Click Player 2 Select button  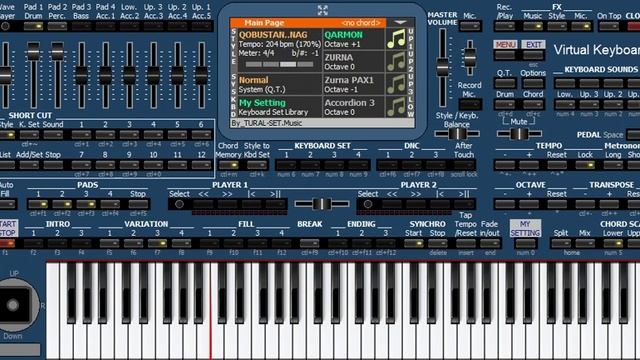click(368, 204)
